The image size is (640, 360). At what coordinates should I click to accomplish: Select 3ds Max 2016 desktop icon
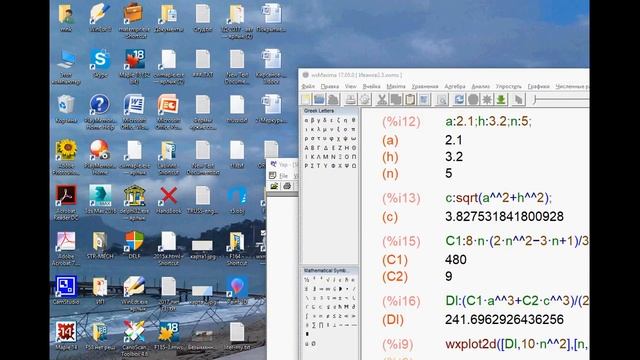coord(100,200)
